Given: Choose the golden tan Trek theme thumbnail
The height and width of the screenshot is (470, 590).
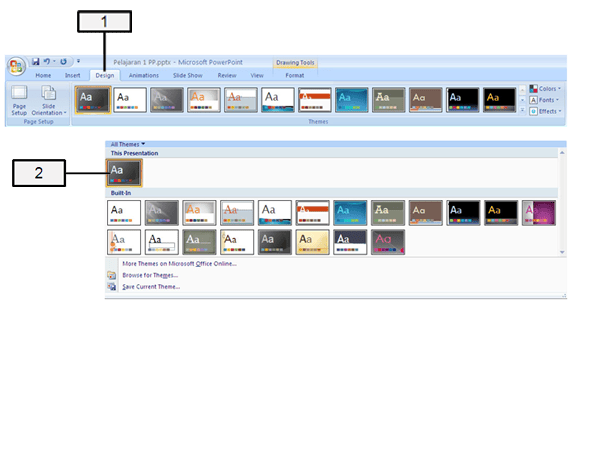Looking at the screenshot, I should [x=312, y=242].
